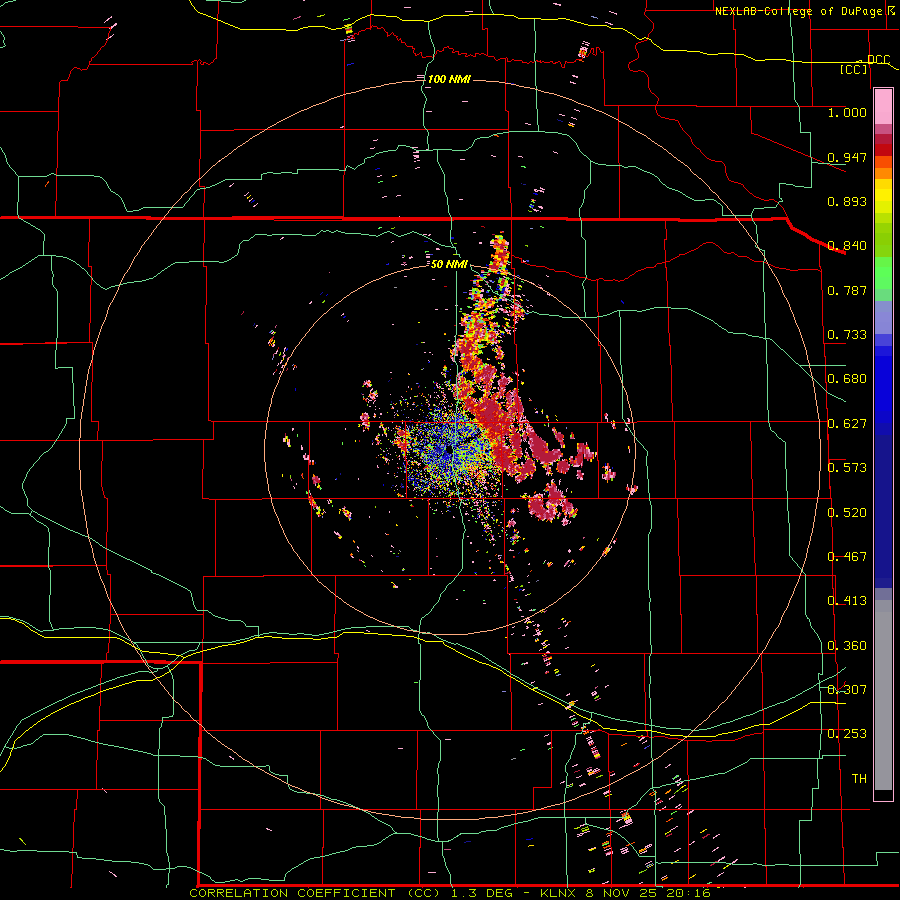
Task: Click the Correlation Coefficient KLNX caption text
Action: (x=450, y=893)
